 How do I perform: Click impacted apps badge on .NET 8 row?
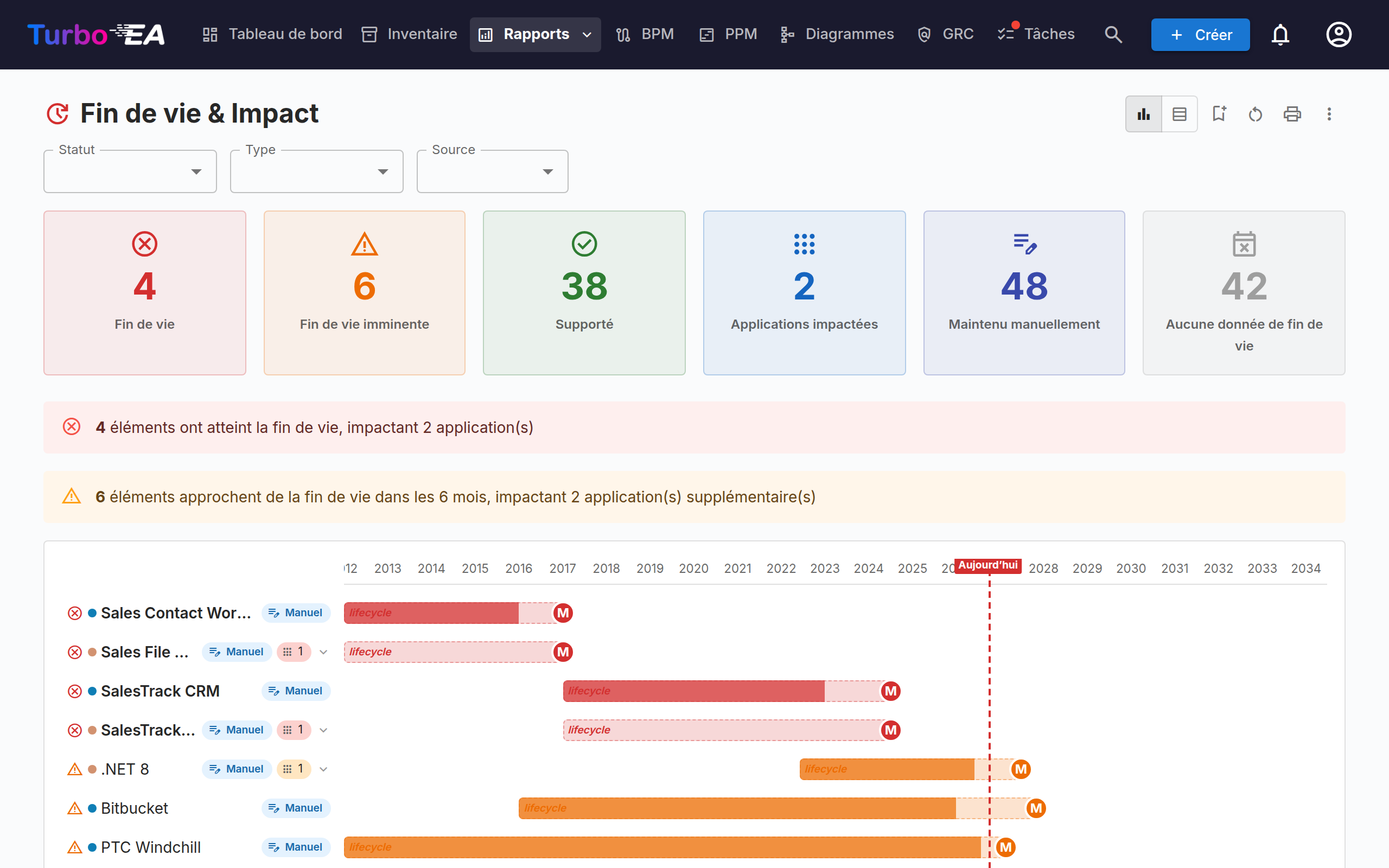click(294, 769)
